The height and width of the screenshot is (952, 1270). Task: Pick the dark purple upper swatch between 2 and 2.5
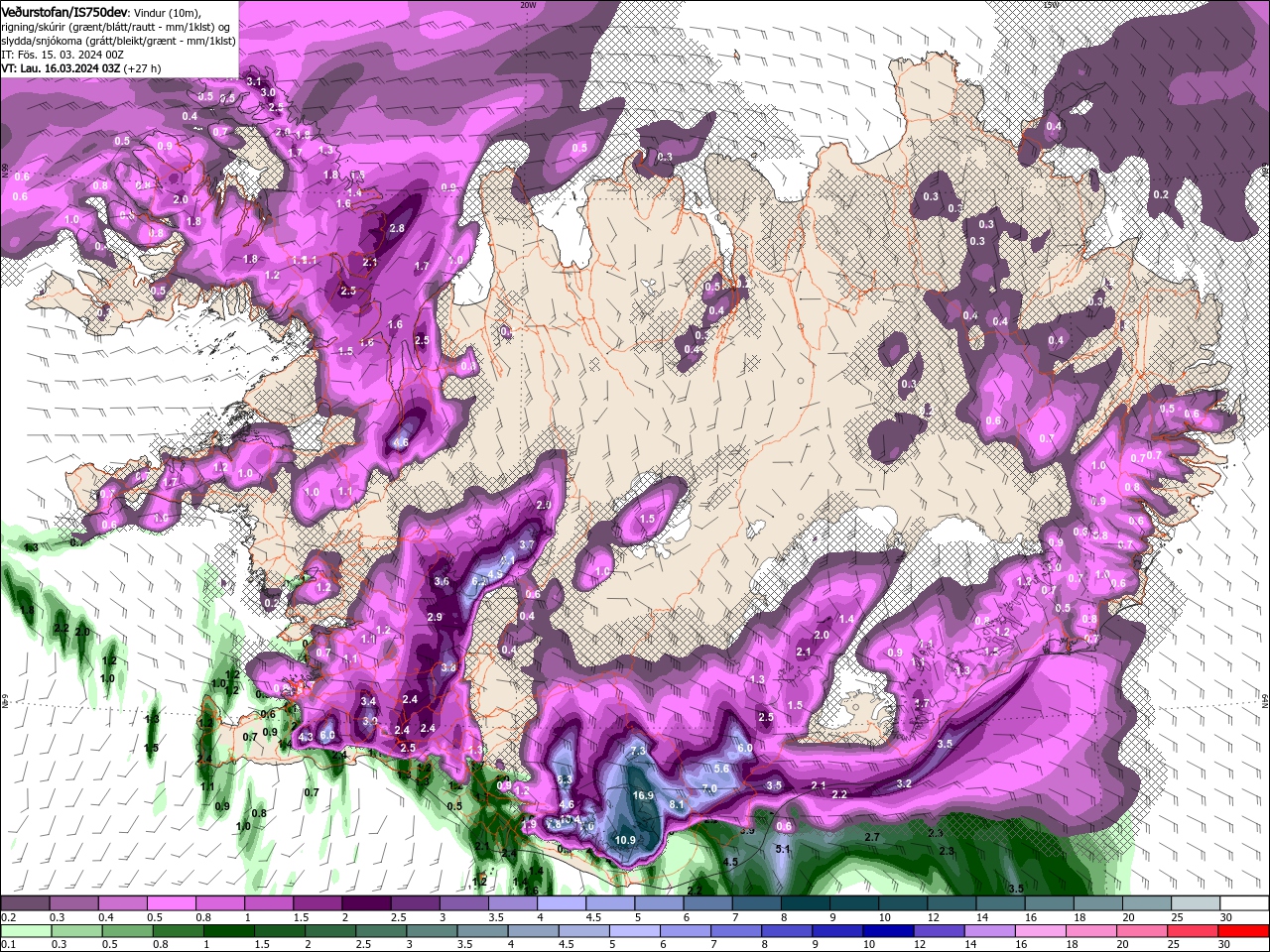366,903
